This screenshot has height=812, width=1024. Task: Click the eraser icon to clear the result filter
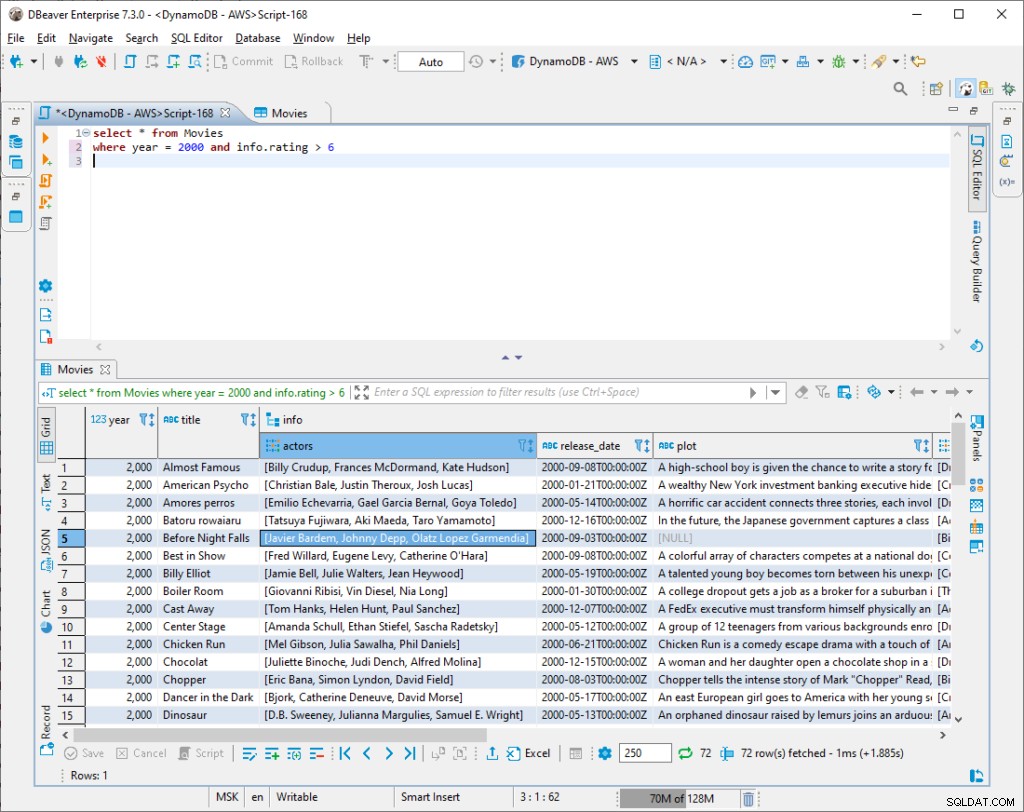(x=801, y=392)
